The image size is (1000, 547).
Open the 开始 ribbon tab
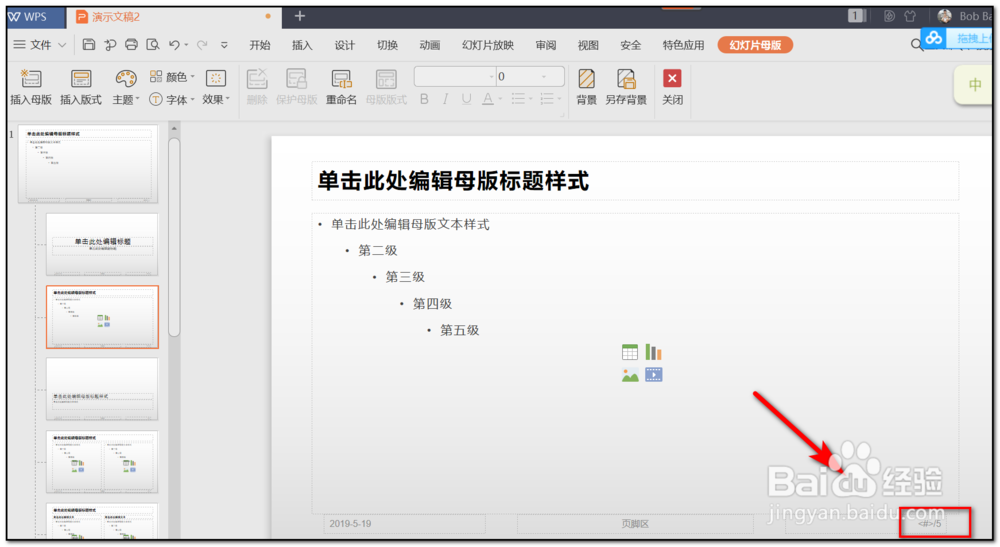[x=260, y=45]
